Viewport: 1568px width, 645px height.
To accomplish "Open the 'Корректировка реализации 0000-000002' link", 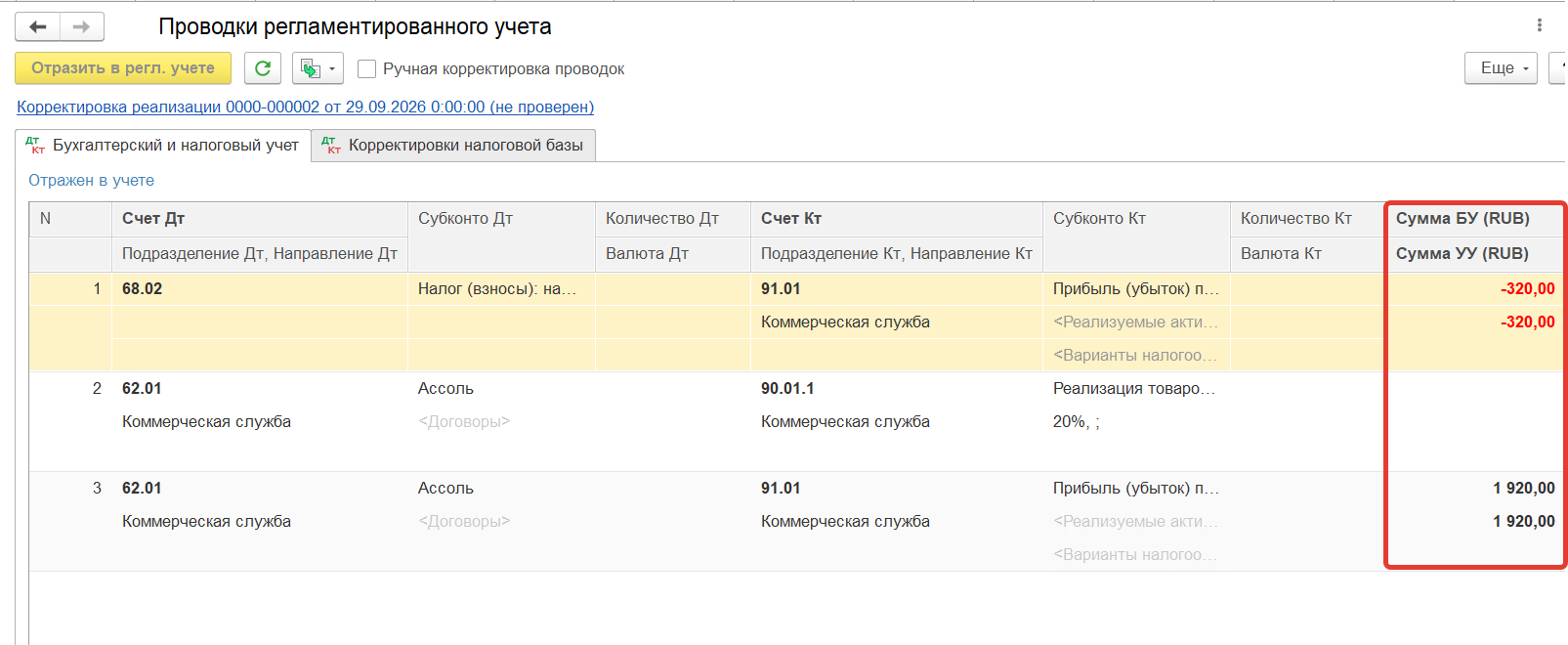I will coord(305,107).
